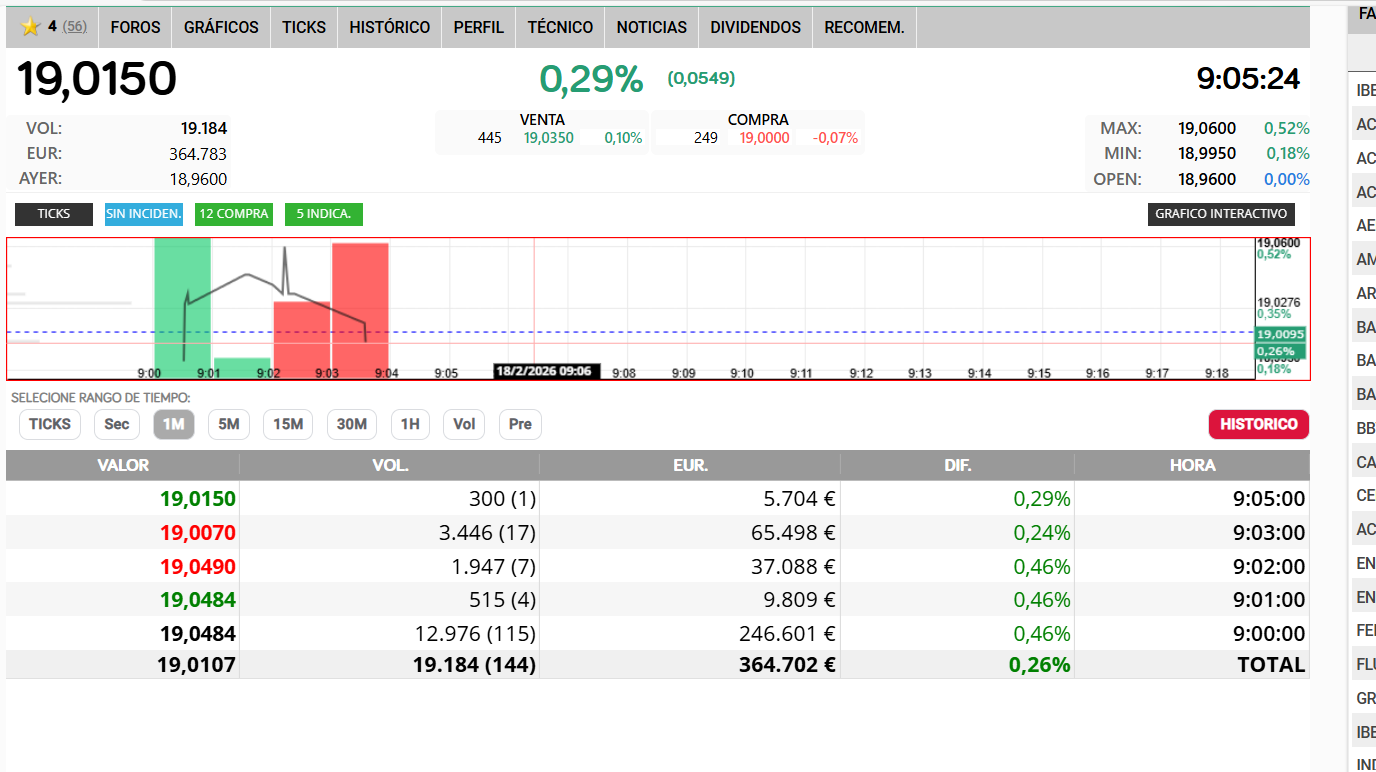Click the 9:03 red volume bar

tap(360, 310)
